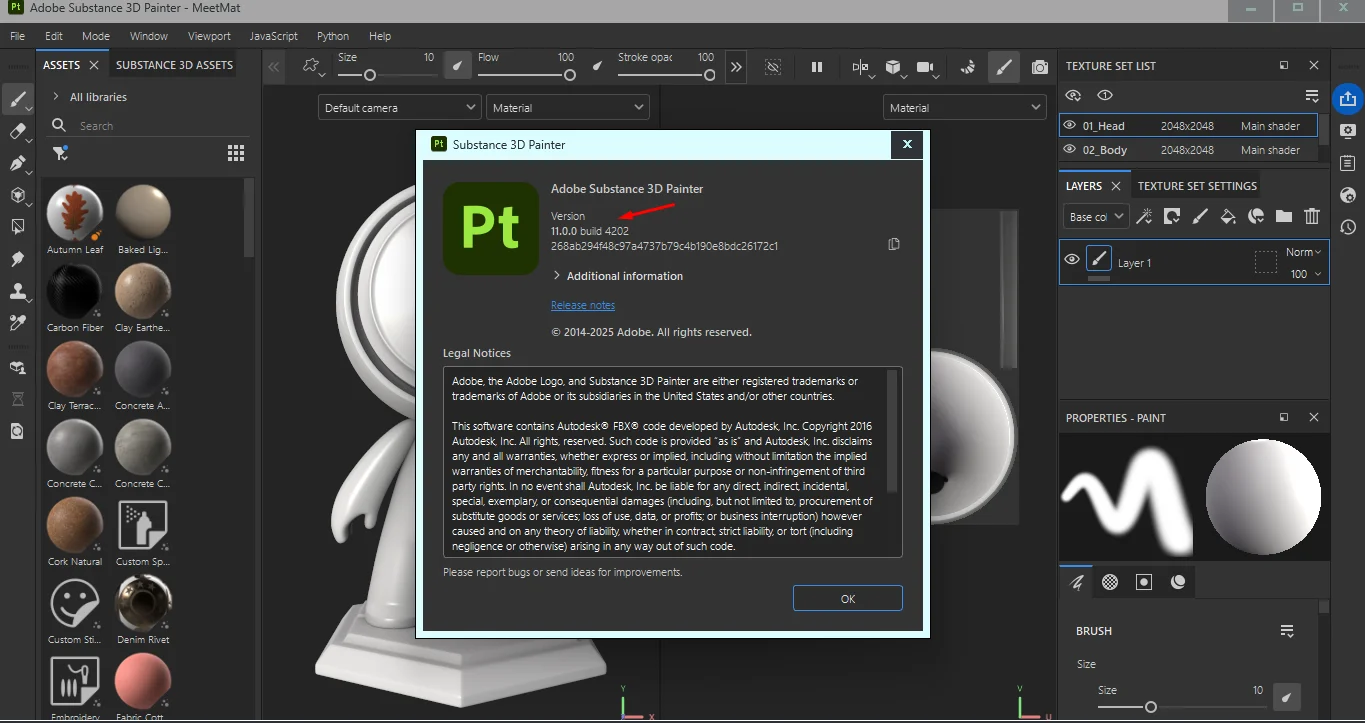
Task: Hide the 02_Body texture set
Action: click(x=1070, y=150)
